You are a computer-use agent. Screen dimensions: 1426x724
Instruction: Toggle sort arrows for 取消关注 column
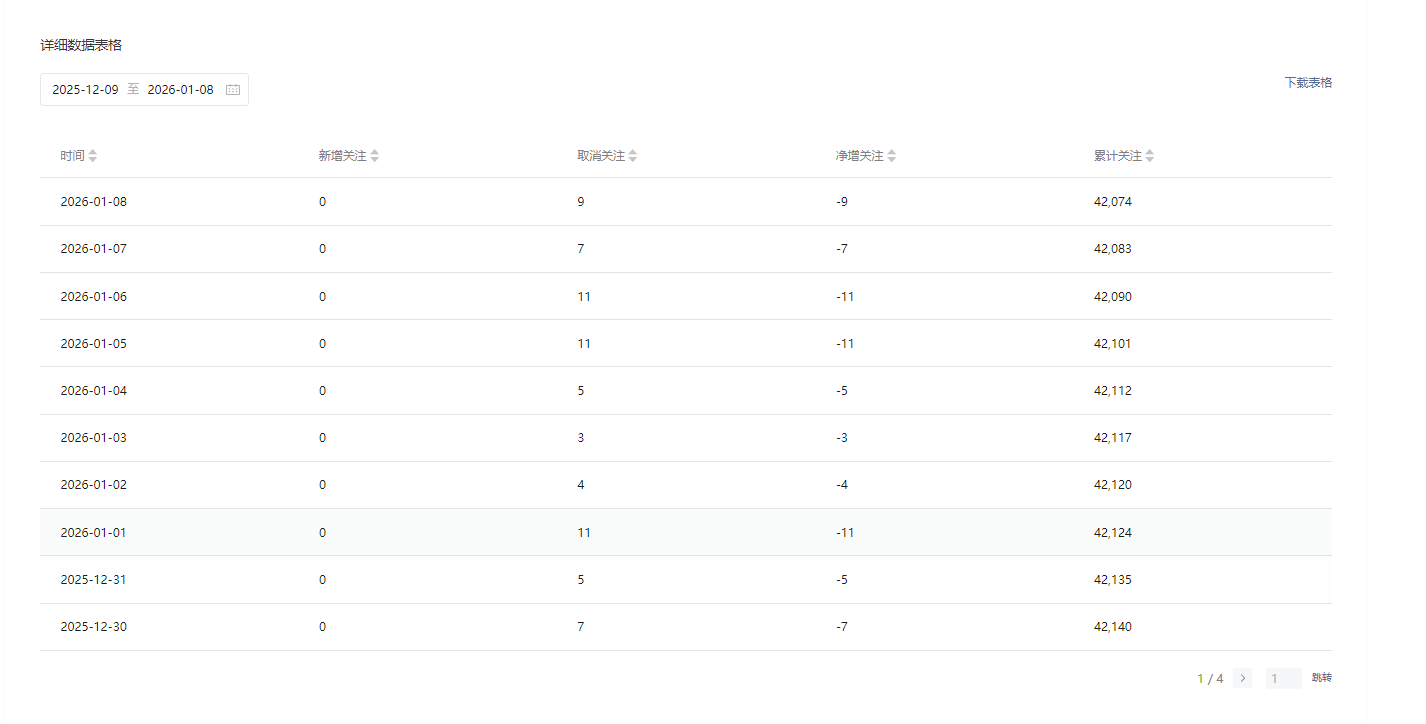point(633,156)
